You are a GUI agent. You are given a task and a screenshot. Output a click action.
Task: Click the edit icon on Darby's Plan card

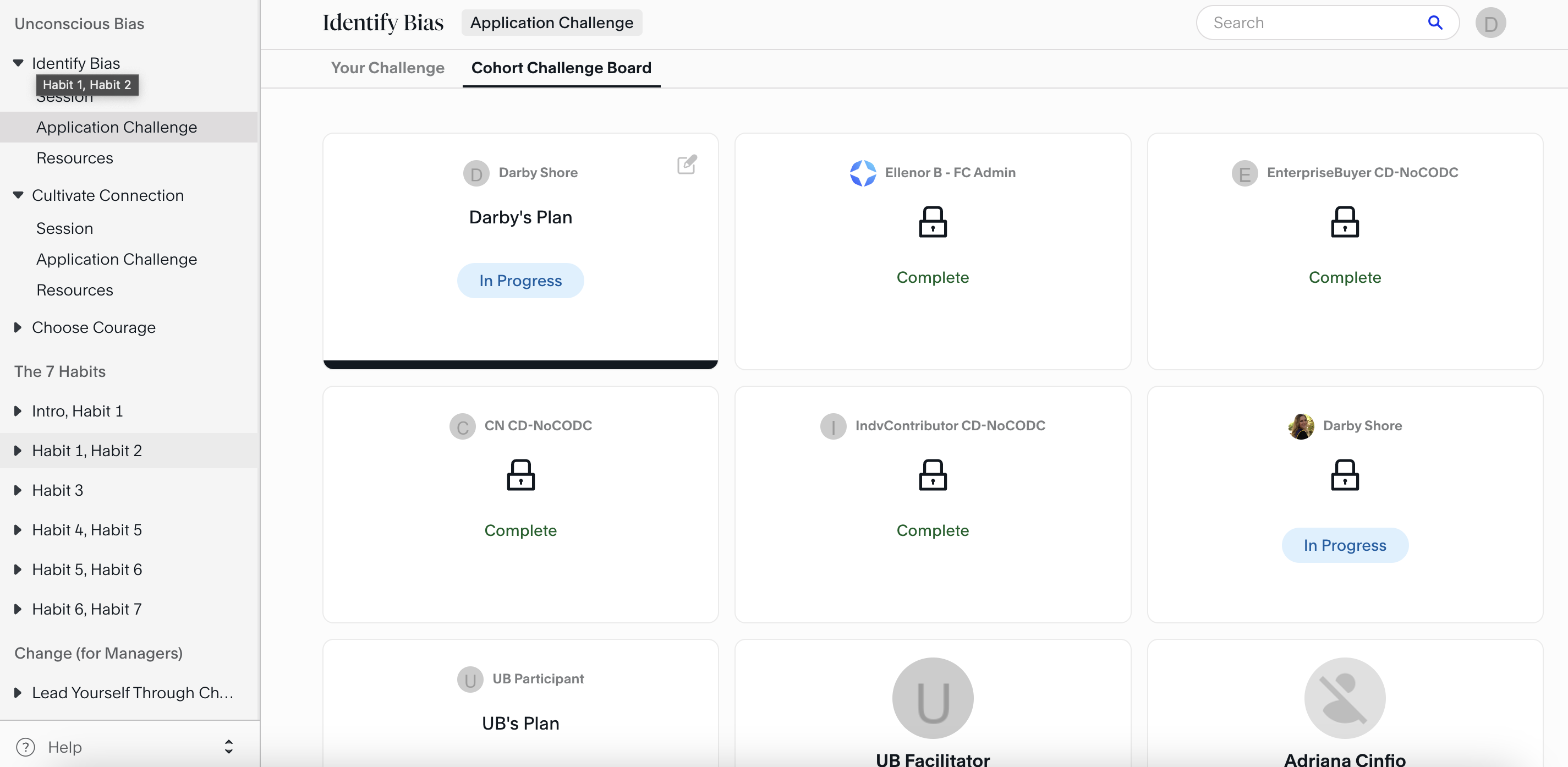point(687,165)
